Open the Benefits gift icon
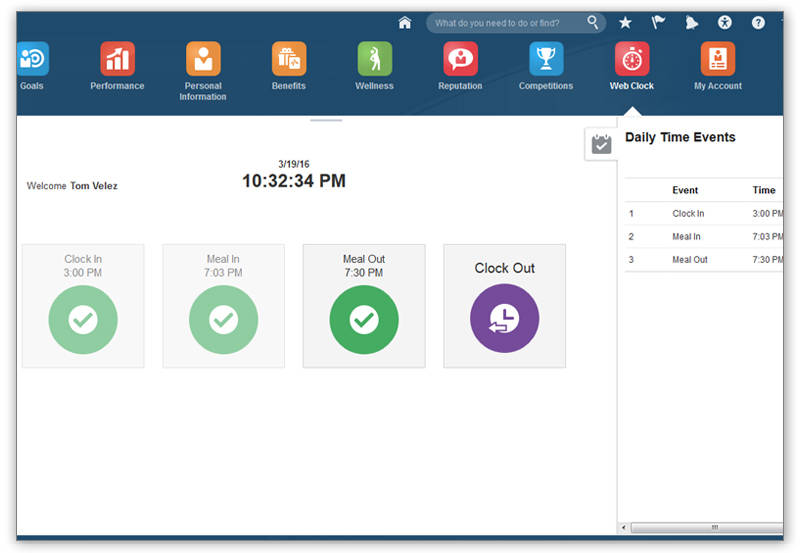This screenshot has width=800, height=553. (289, 59)
